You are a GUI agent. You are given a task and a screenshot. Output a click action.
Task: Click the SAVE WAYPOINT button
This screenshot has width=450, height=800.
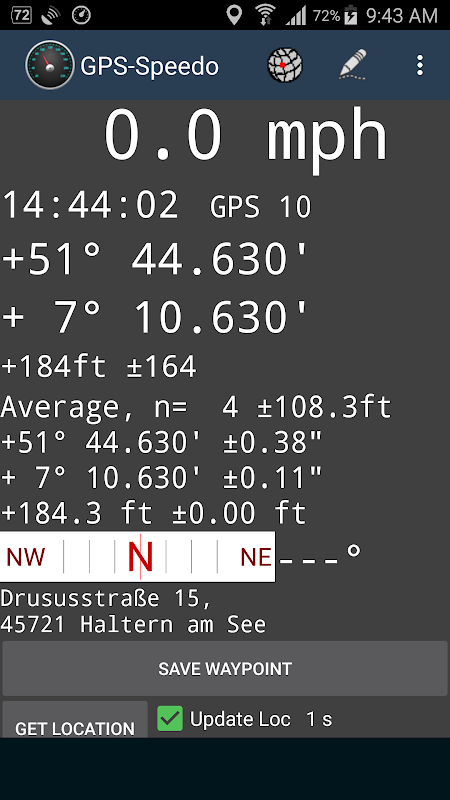coord(225,669)
